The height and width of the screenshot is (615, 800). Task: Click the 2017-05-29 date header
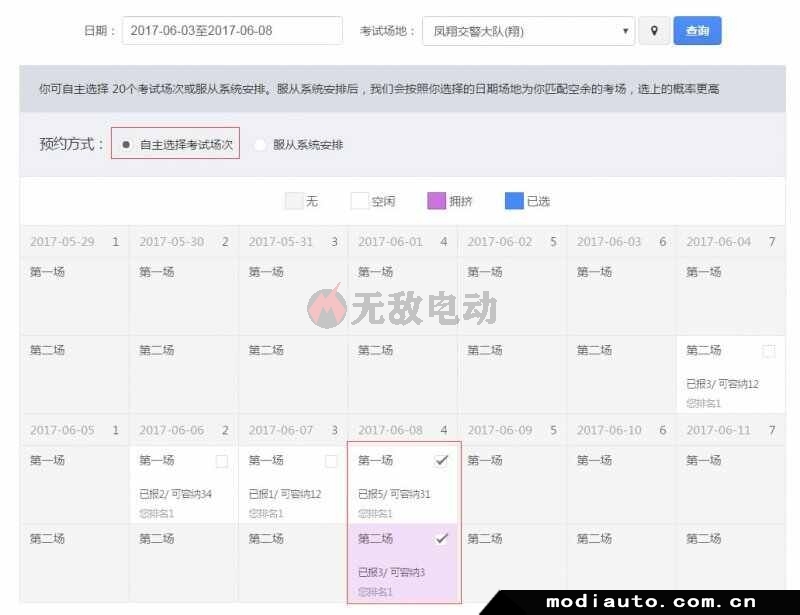pyautogui.click(x=74, y=242)
